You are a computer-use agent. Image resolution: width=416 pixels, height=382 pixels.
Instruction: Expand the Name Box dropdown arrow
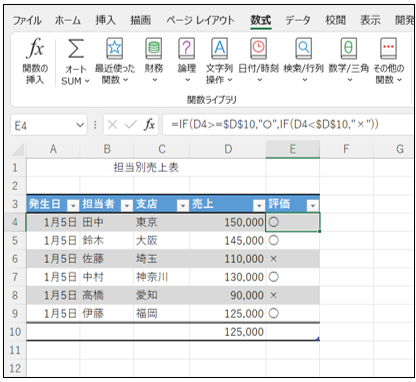point(80,125)
